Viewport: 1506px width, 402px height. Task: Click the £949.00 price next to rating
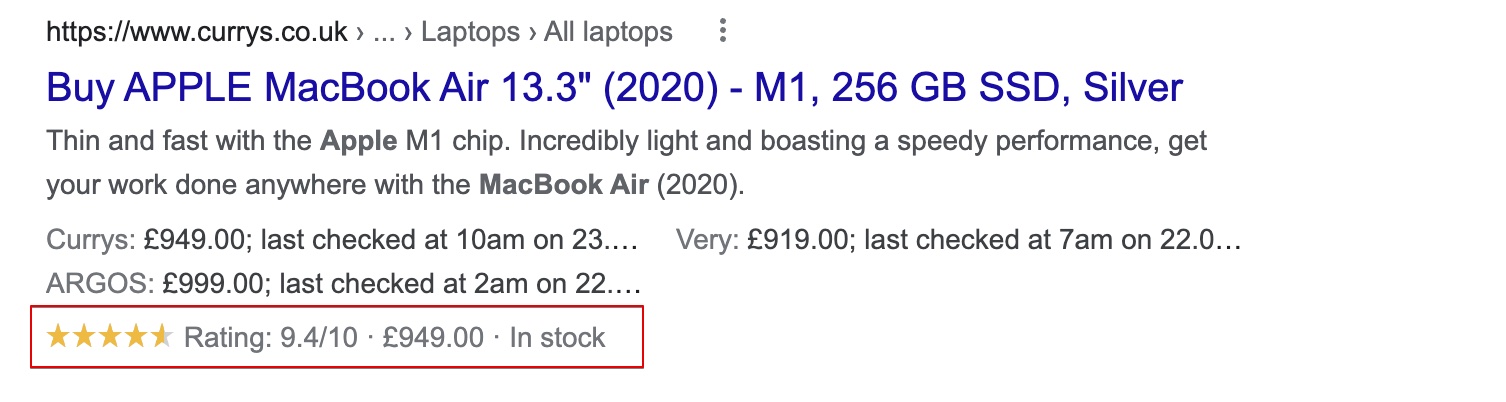click(x=433, y=337)
